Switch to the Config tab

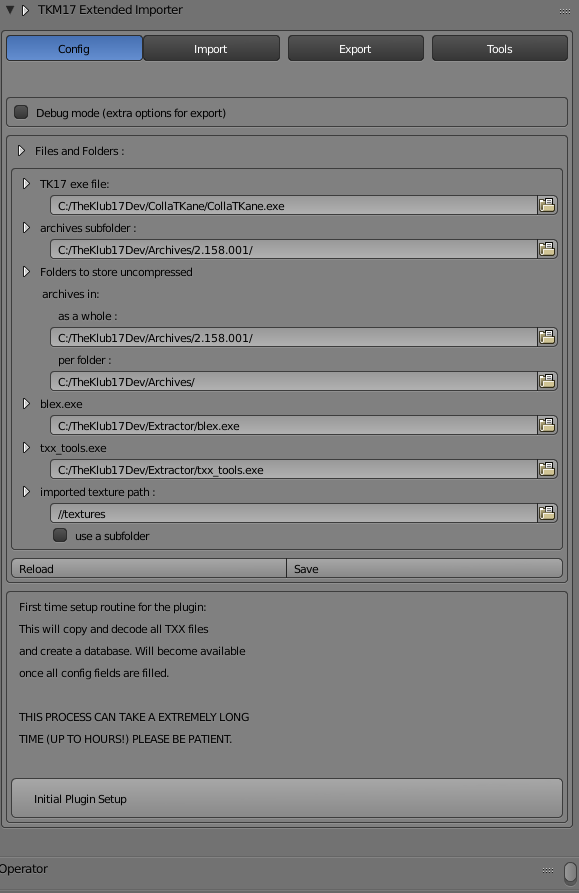(74, 48)
